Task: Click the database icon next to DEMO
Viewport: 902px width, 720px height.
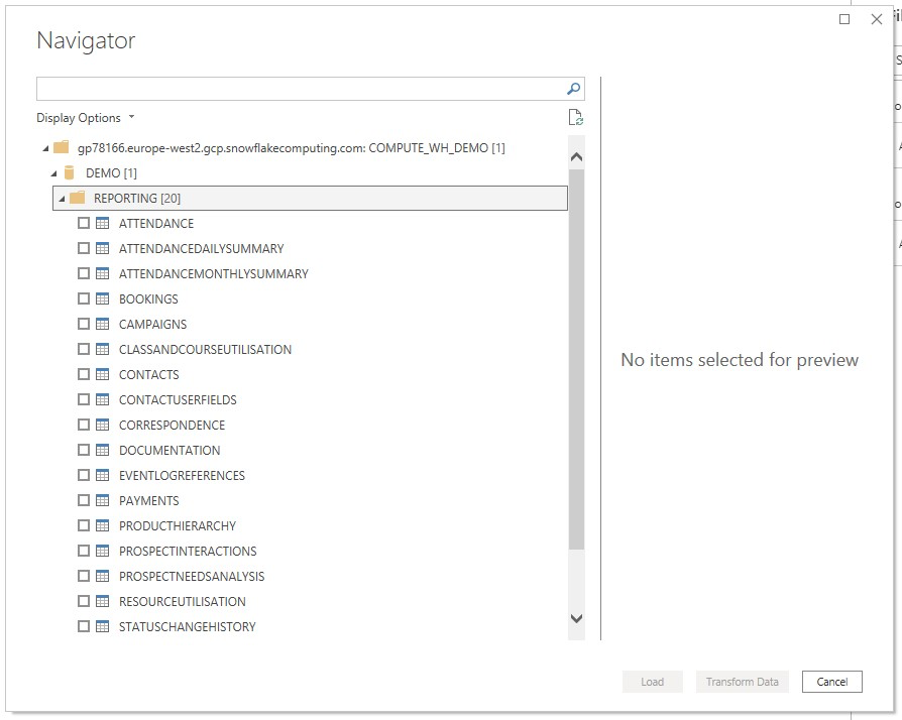Action: click(68, 172)
